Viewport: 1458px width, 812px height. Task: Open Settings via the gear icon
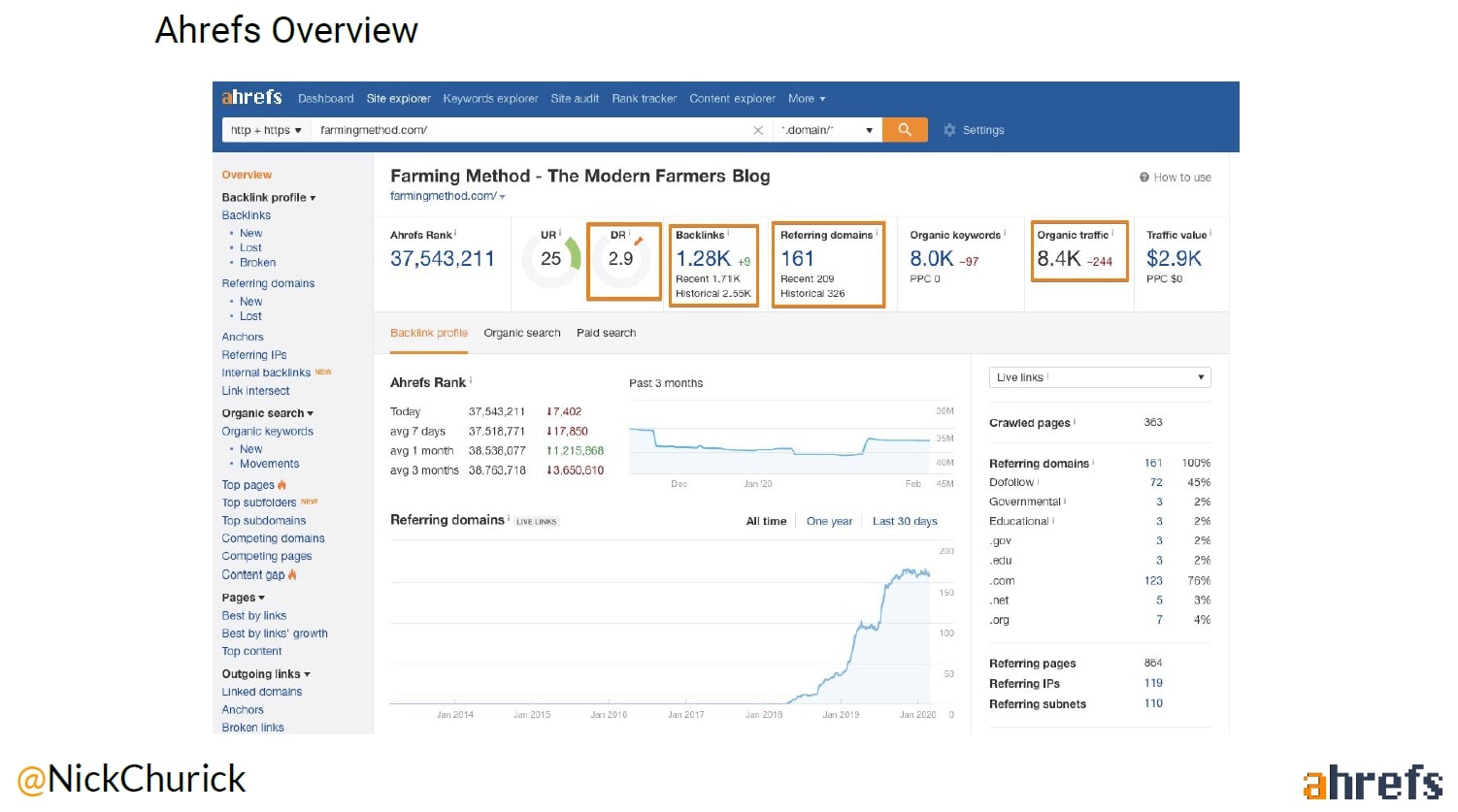point(949,130)
